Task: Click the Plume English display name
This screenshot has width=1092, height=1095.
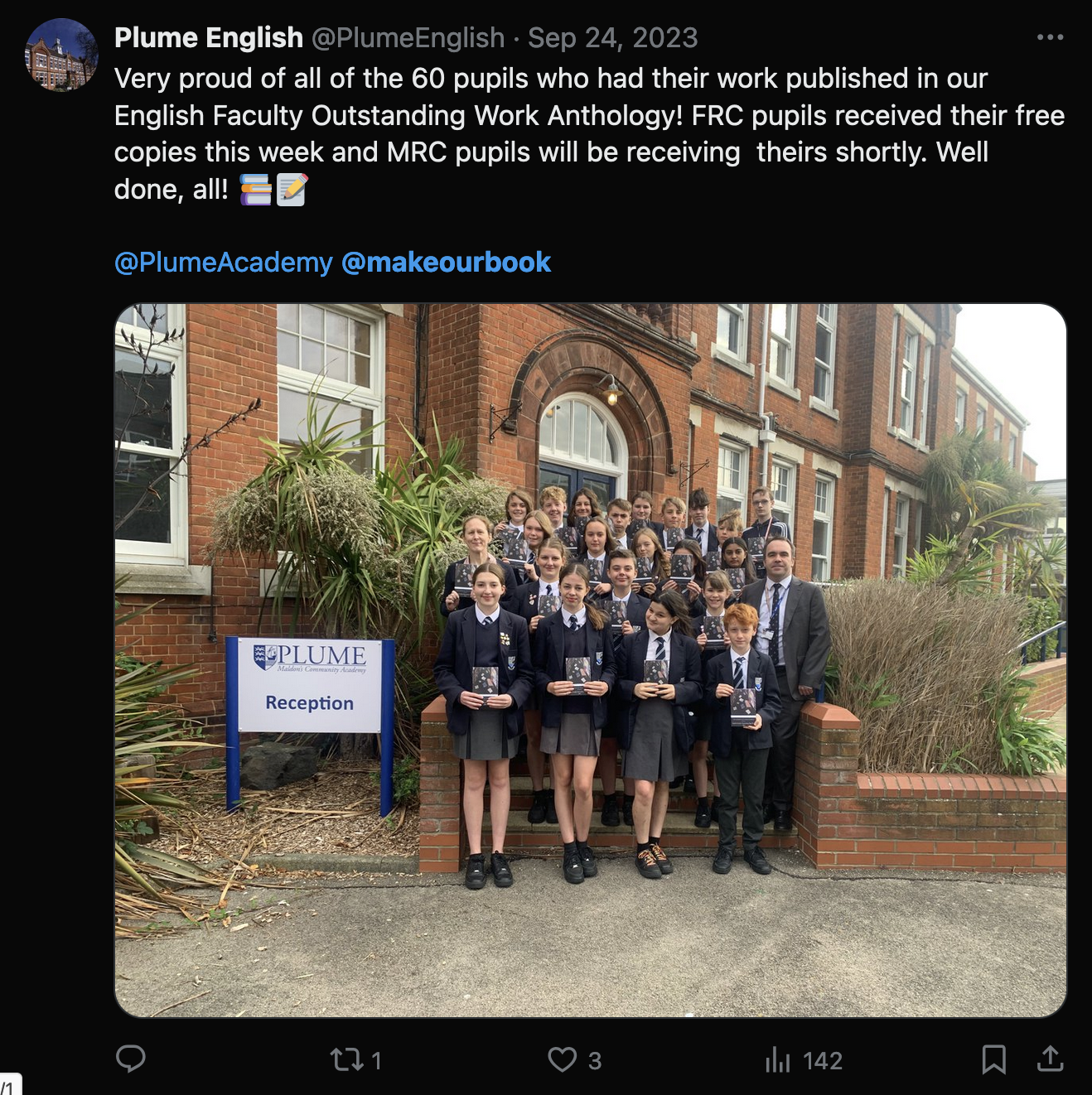Action: click(209, 38)
